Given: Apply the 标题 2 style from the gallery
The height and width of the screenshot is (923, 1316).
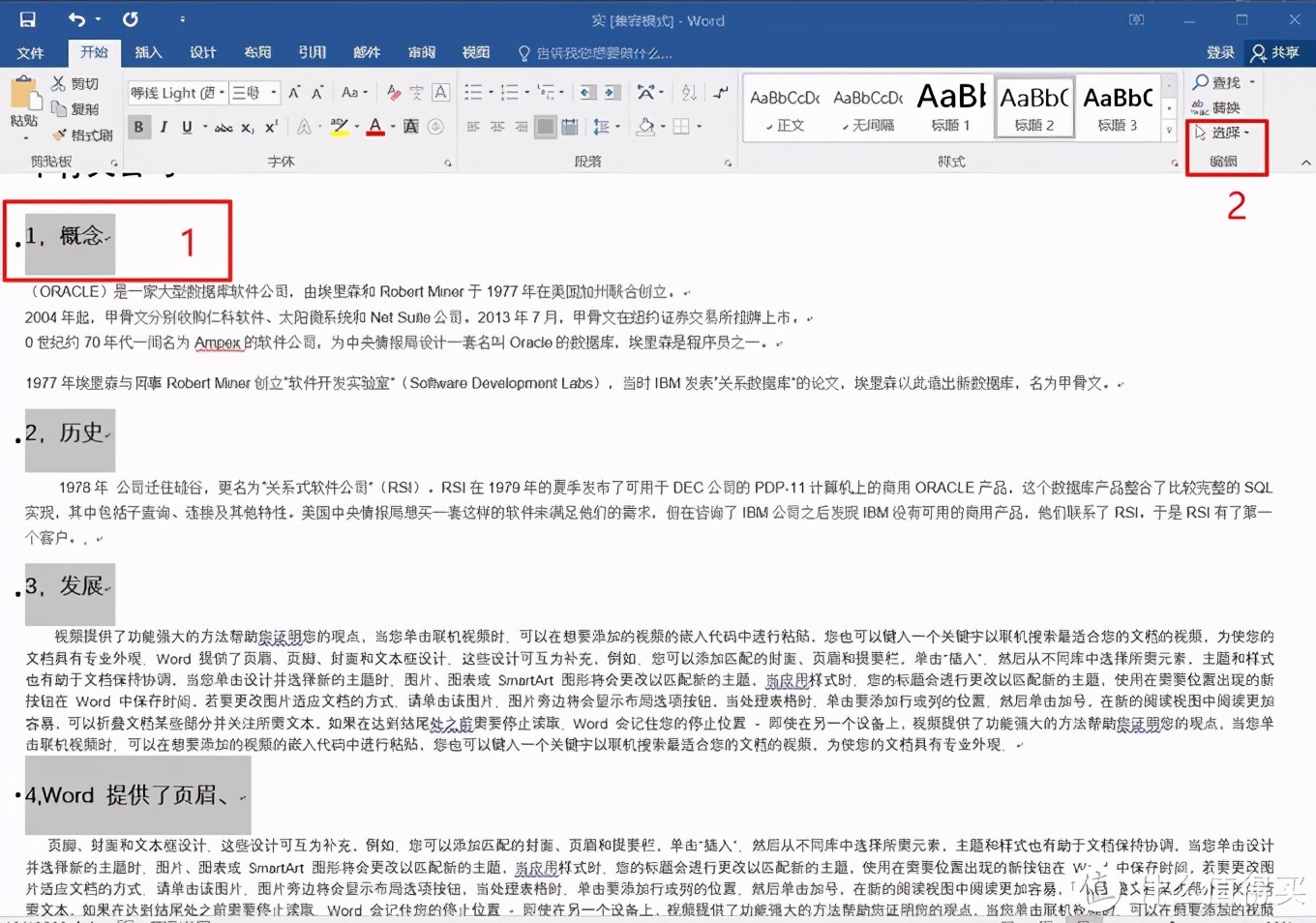Looking at the screenshot, I should (1033, 106).
